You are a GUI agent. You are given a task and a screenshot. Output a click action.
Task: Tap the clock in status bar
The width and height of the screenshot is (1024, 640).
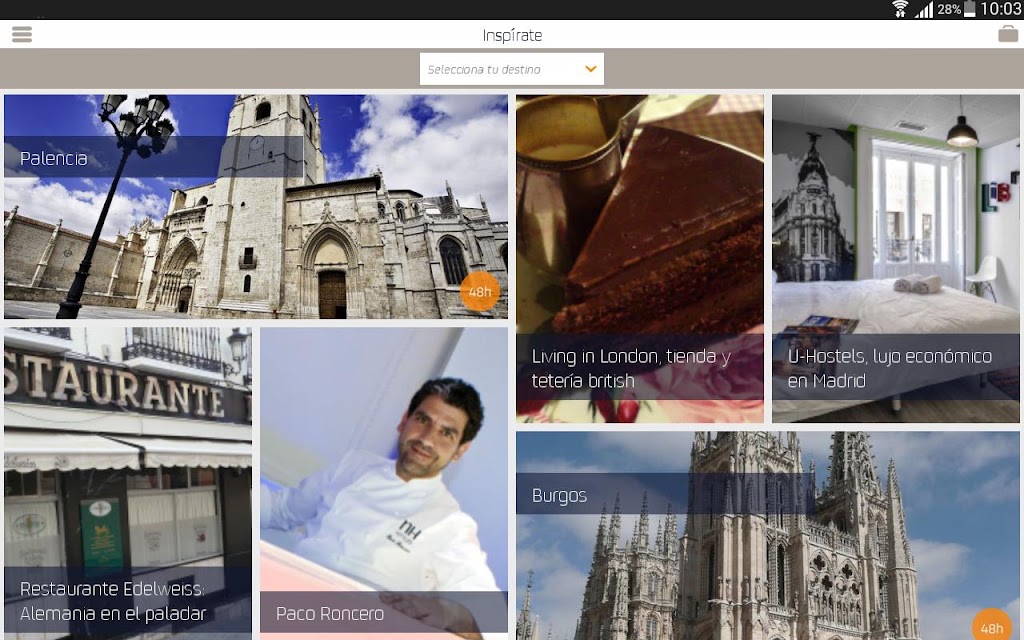(1000, 9)
